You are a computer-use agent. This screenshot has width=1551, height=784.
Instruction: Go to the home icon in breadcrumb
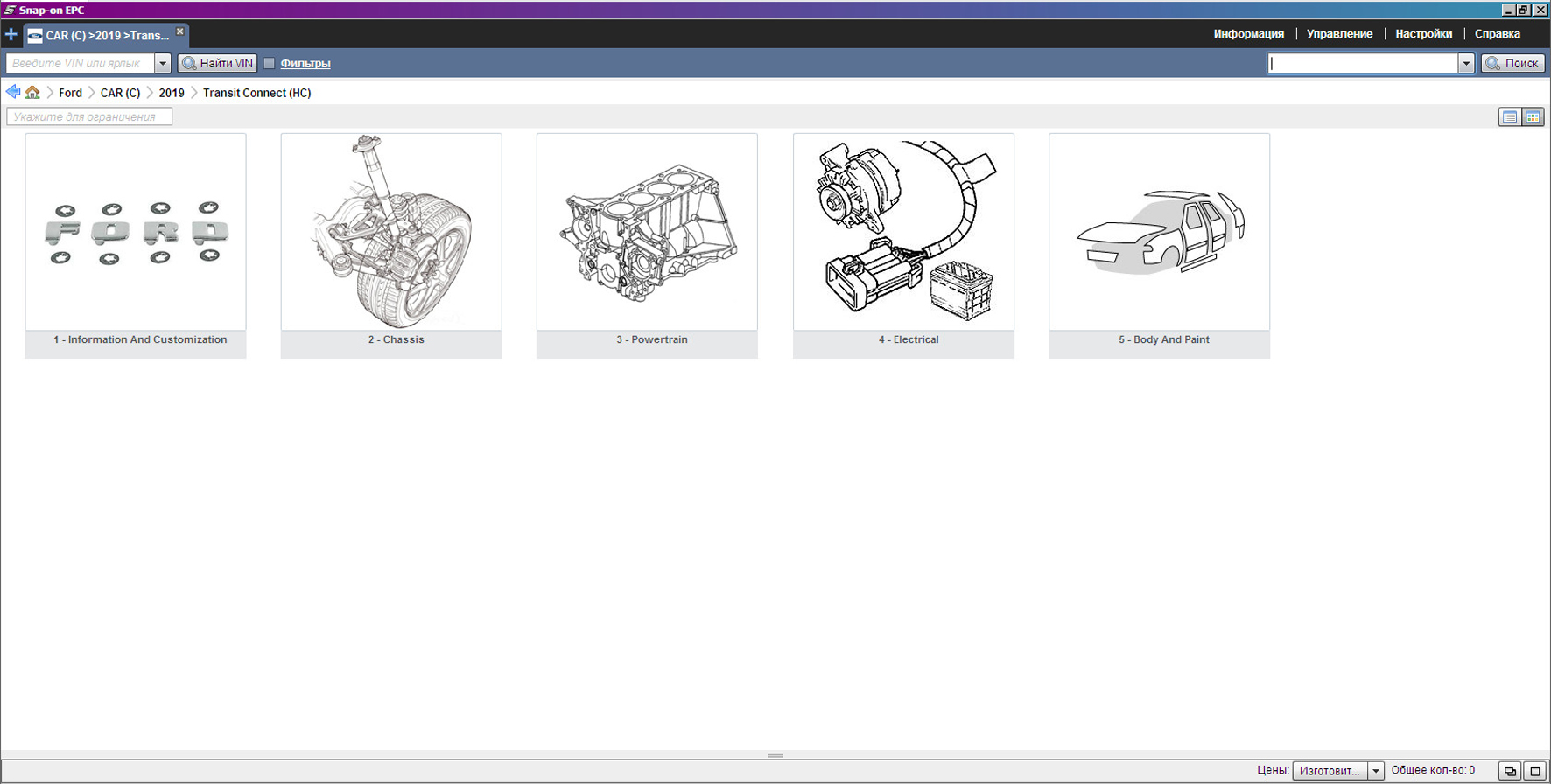[32, 92]
